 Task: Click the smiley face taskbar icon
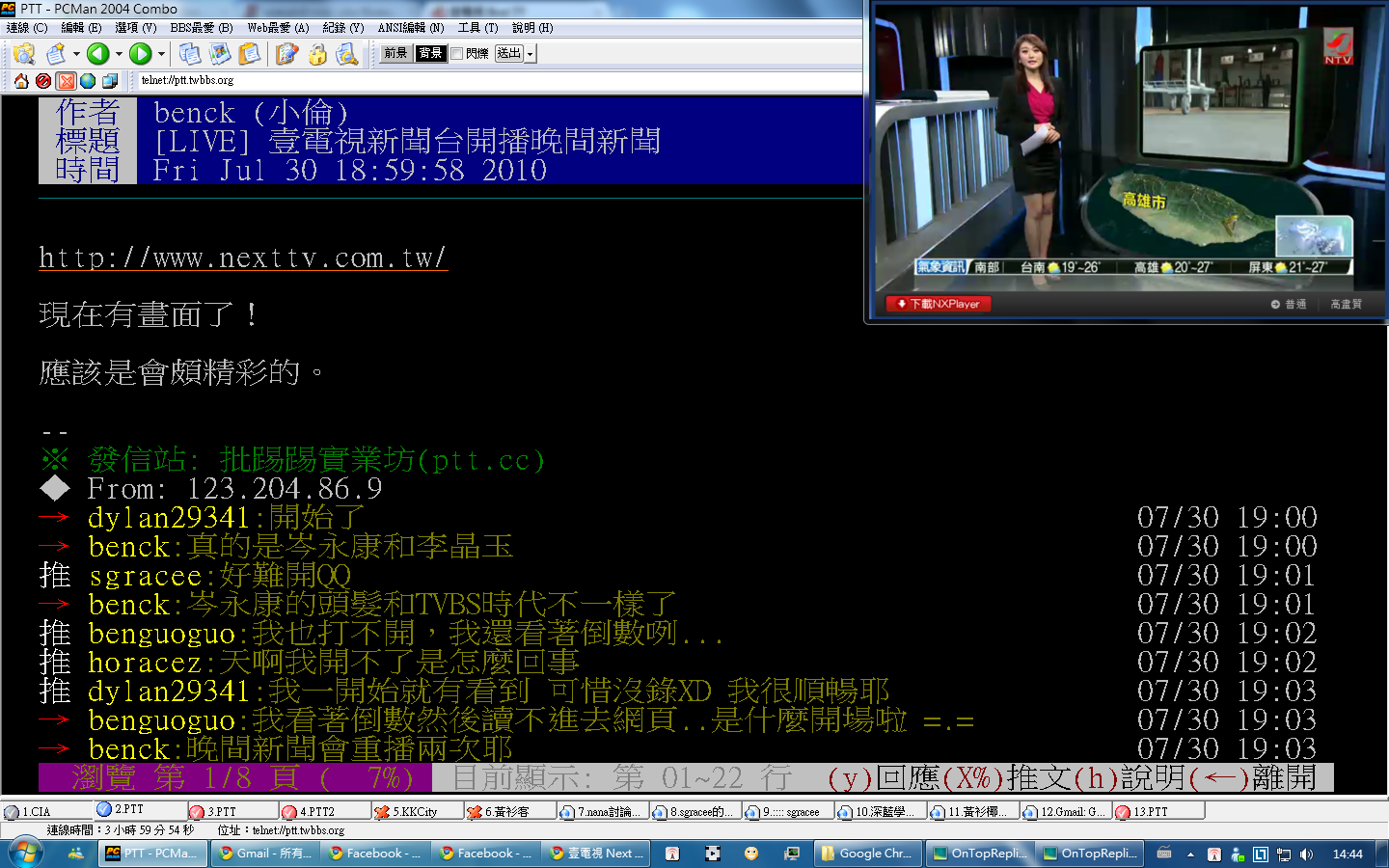pyautogui.click(x=751, y=854)
